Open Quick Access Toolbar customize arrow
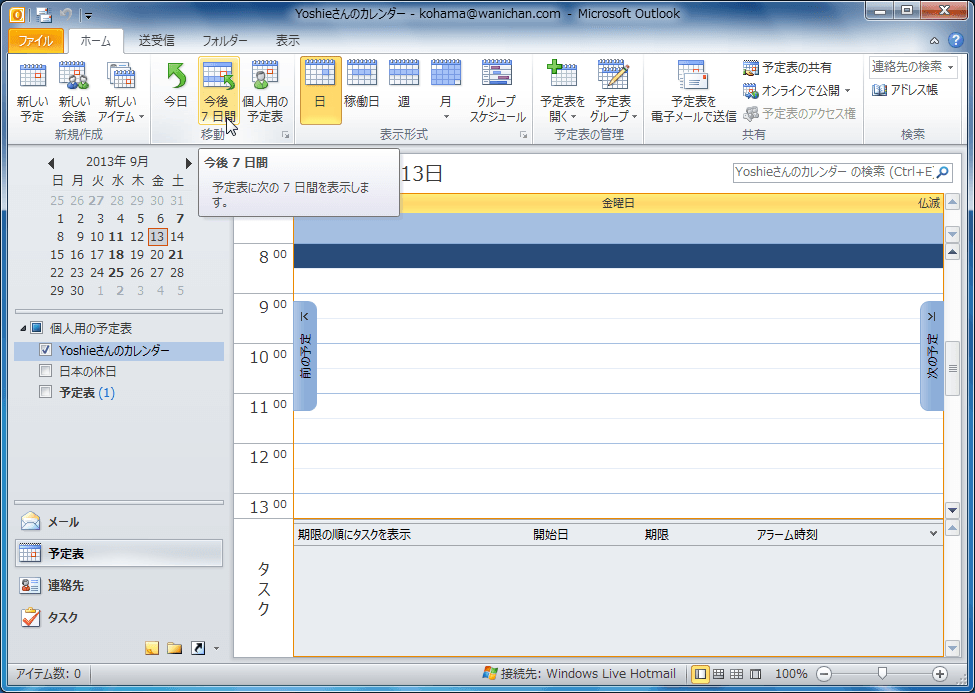 point(88,15)
